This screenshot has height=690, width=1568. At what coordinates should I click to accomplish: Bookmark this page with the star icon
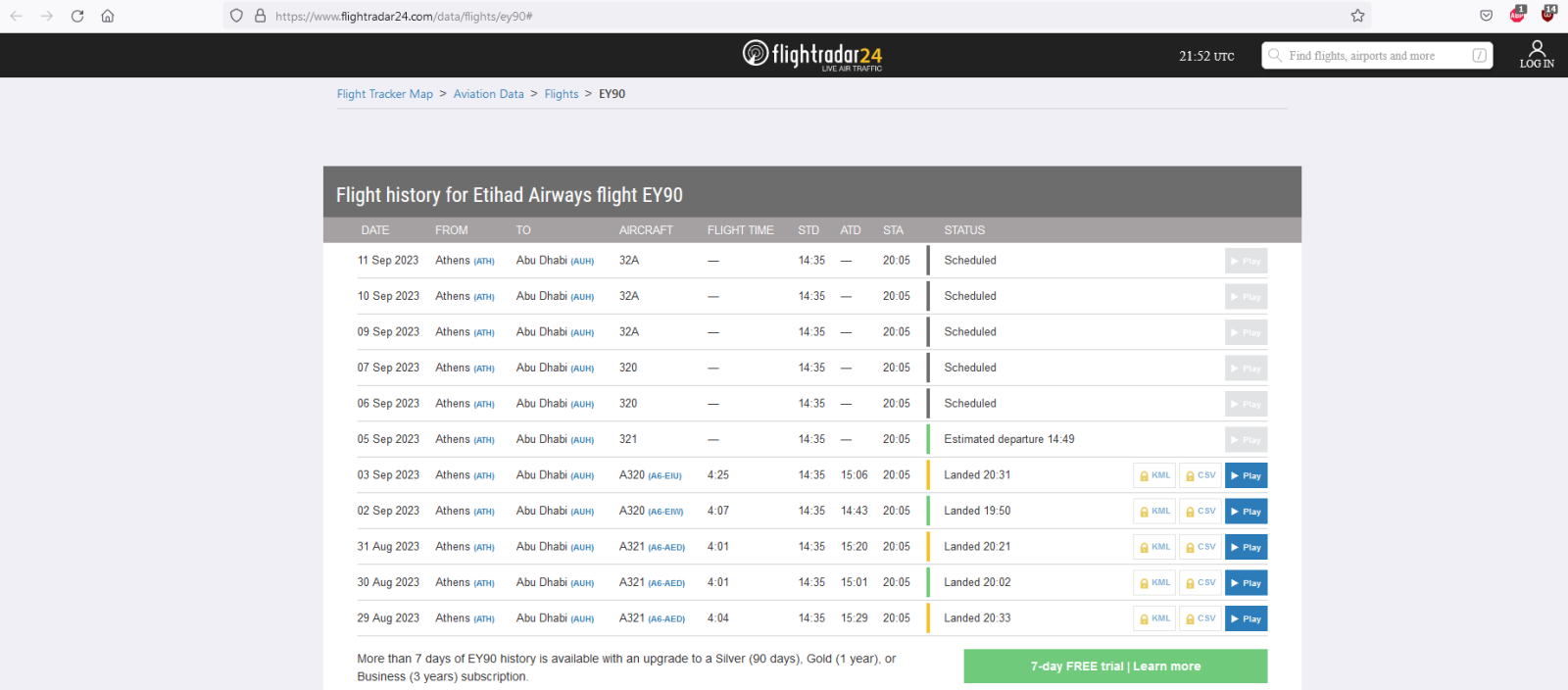(1357, 16)
